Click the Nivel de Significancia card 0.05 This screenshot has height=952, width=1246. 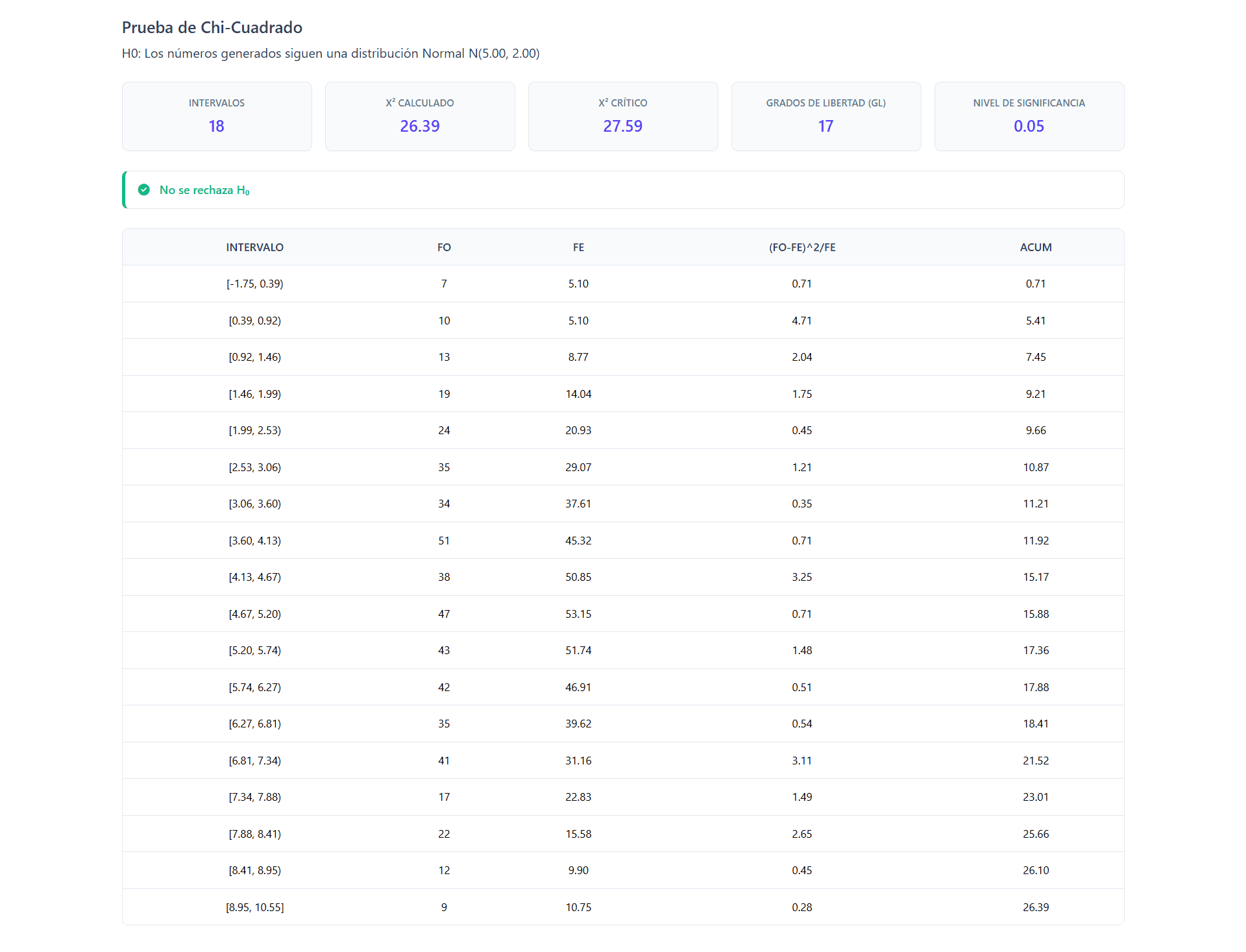[1029, 116]
